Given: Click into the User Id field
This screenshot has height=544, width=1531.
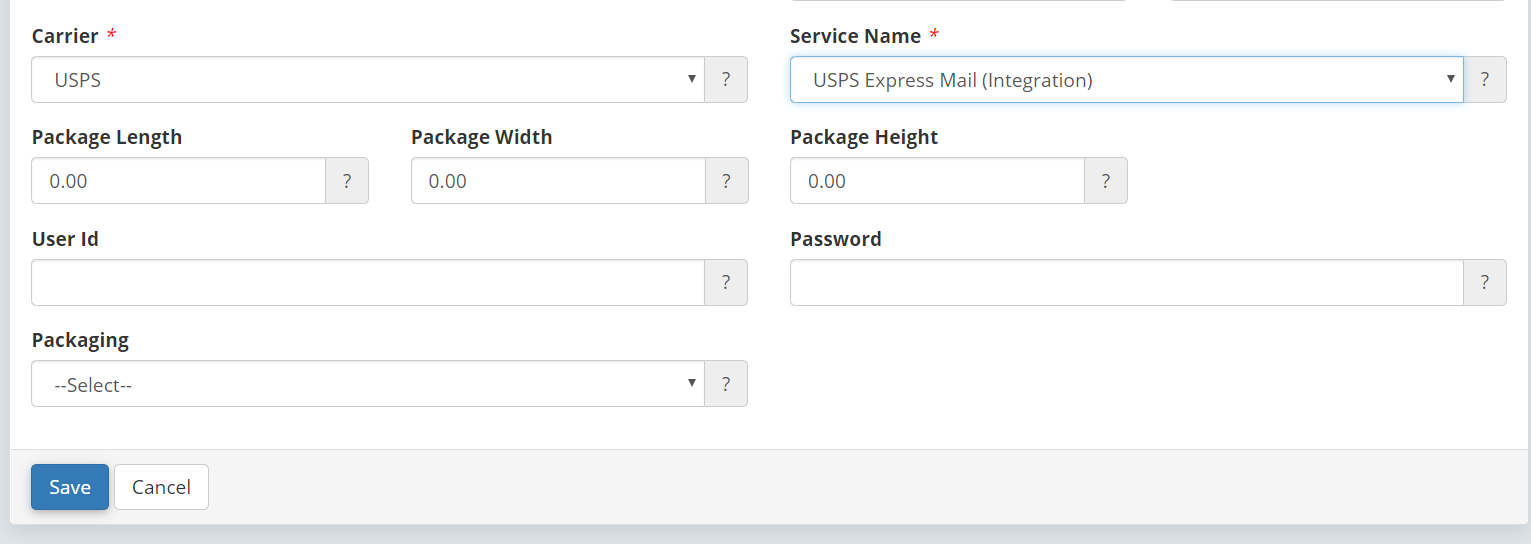Looking at the screenshot, I should click(368, 283).
